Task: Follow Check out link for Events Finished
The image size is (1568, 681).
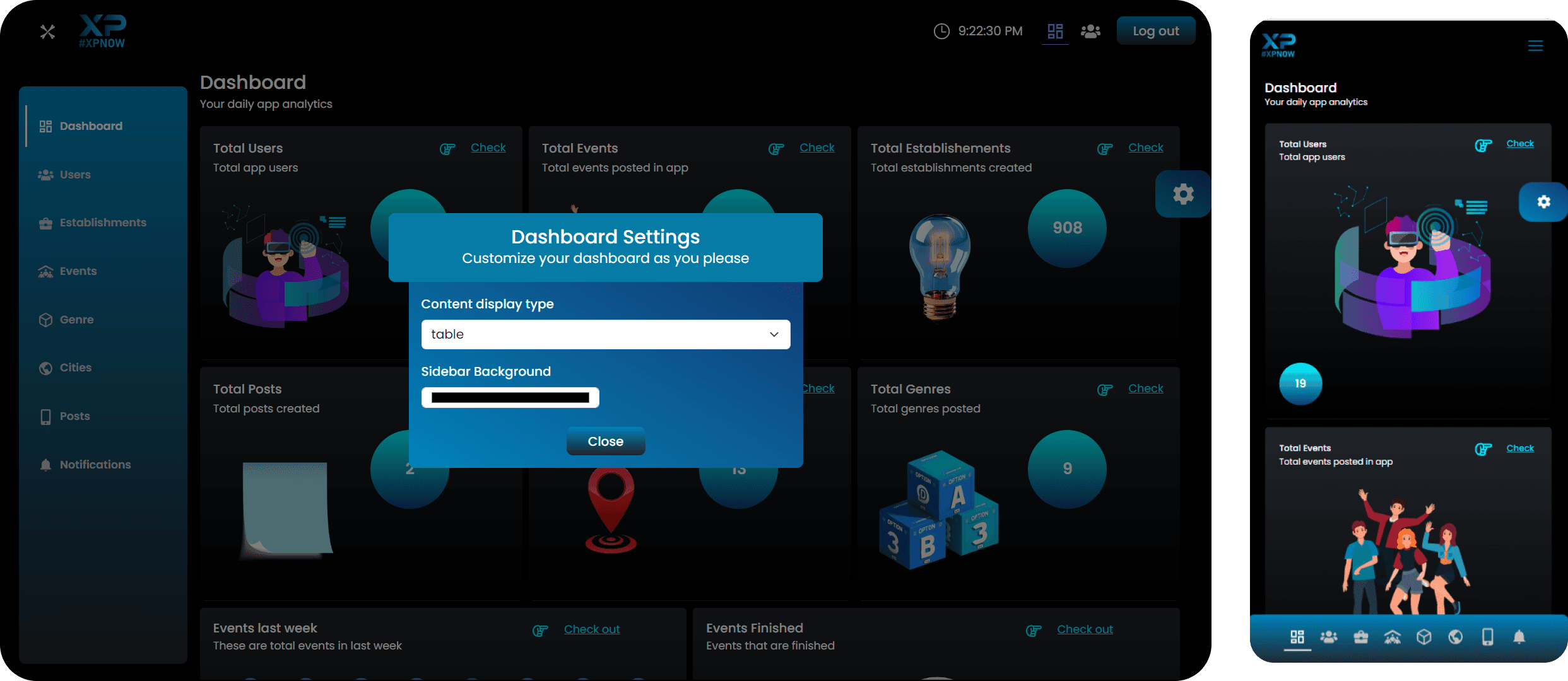Action: (x=1084, y=629)
